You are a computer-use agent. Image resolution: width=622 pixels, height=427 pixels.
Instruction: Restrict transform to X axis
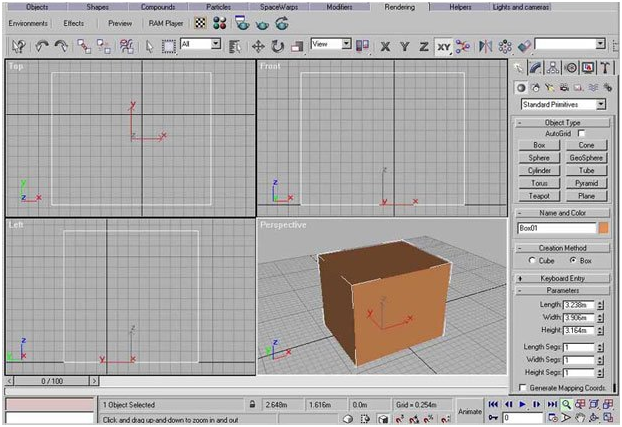point(385,47)
